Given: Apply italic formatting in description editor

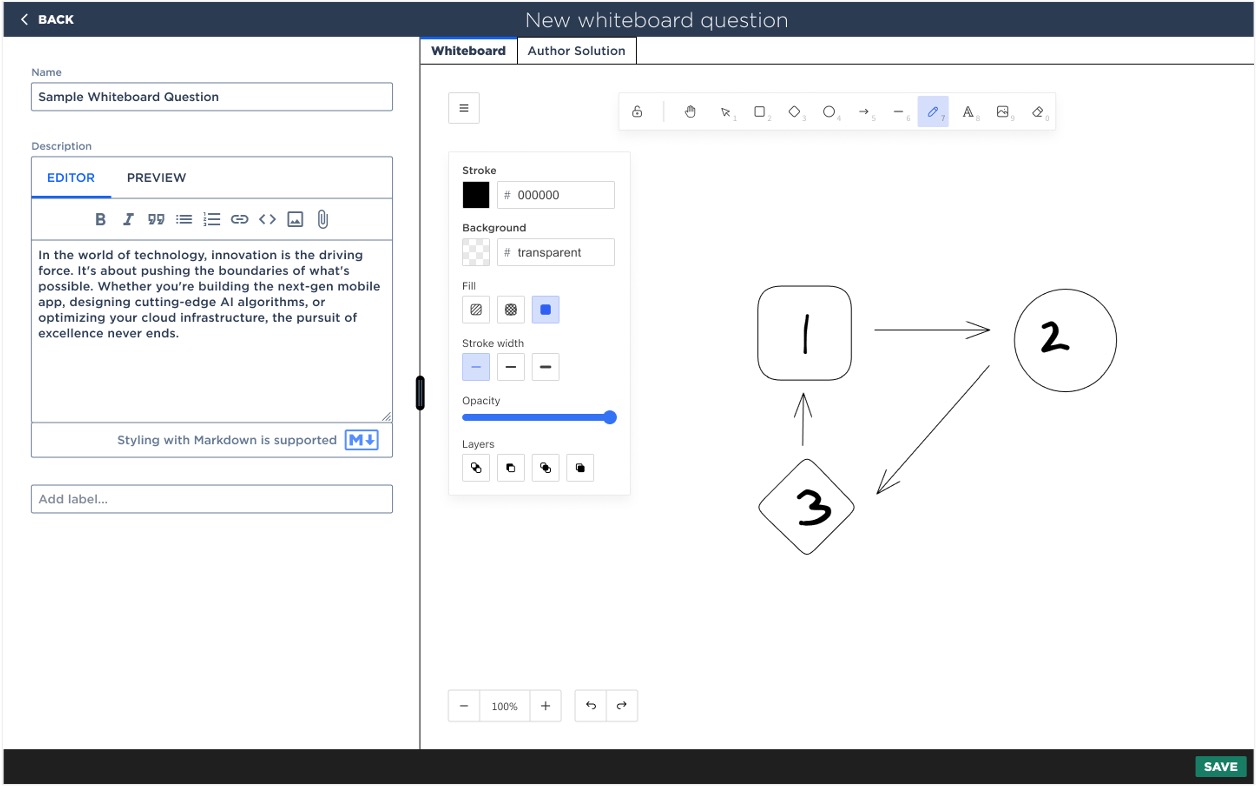Looking at the screenshot, I should (128, 219).
